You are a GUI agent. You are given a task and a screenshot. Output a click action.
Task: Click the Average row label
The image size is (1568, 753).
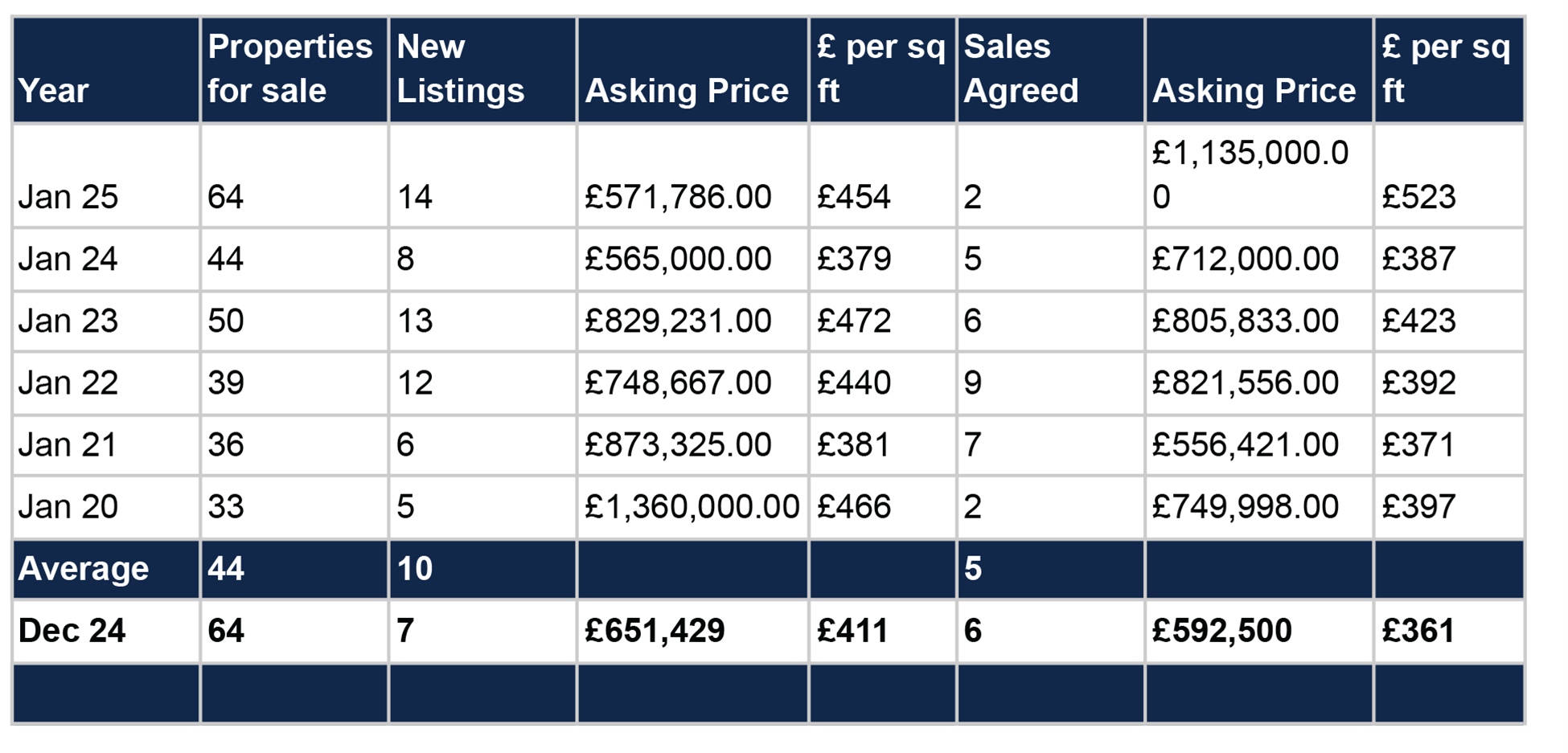click(84, 569)
